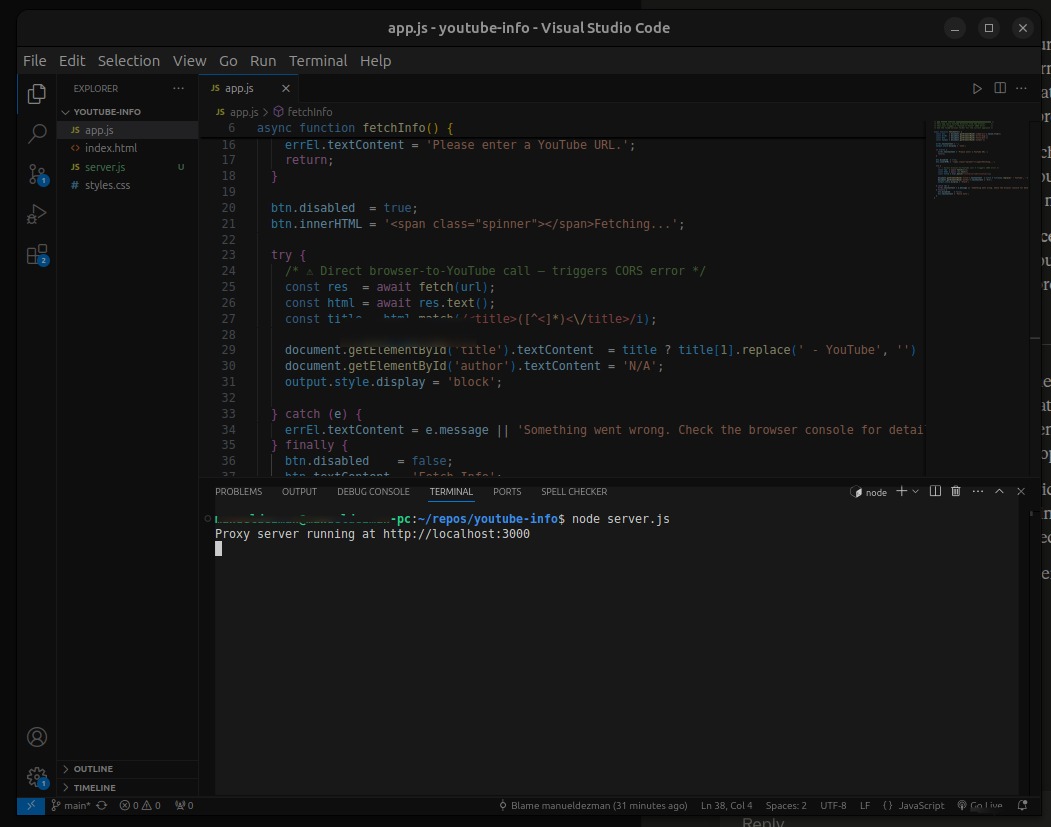Screen dimensions: 1051x827
Task: Kill the terminal with the trash icon
Action: 956,491
